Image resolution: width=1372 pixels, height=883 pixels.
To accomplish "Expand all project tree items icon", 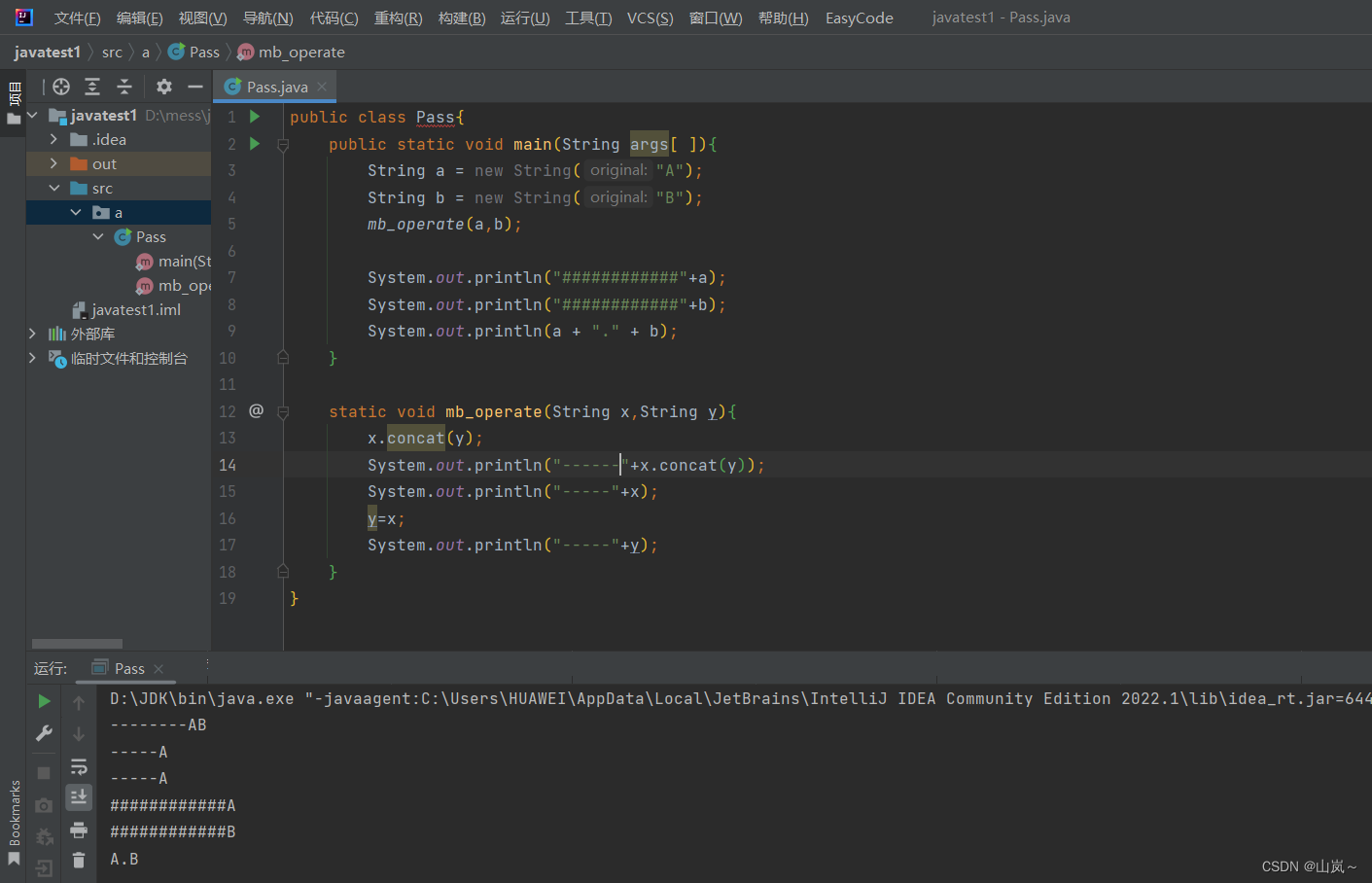I will pyautogui.click(x=92, y=87).
